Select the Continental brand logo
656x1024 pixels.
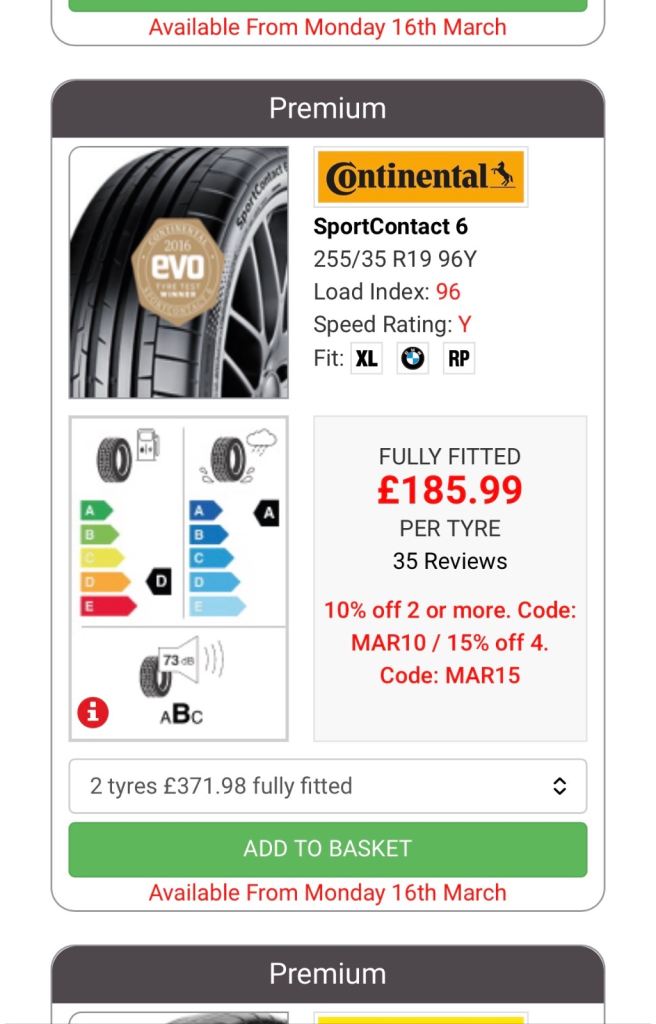tap(419, 177)
